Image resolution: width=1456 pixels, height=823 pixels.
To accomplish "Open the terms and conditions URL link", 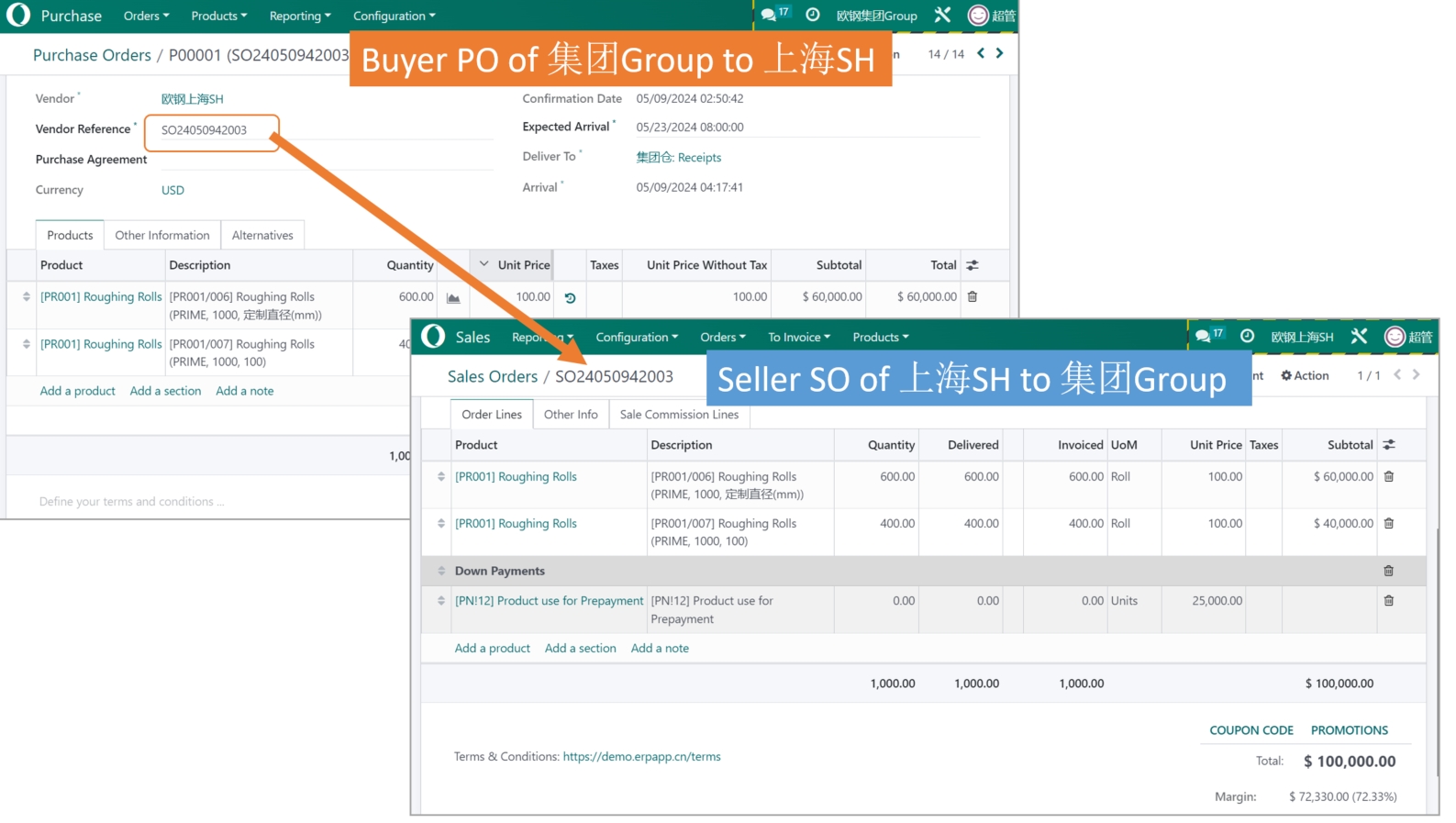I will (641, 757).
